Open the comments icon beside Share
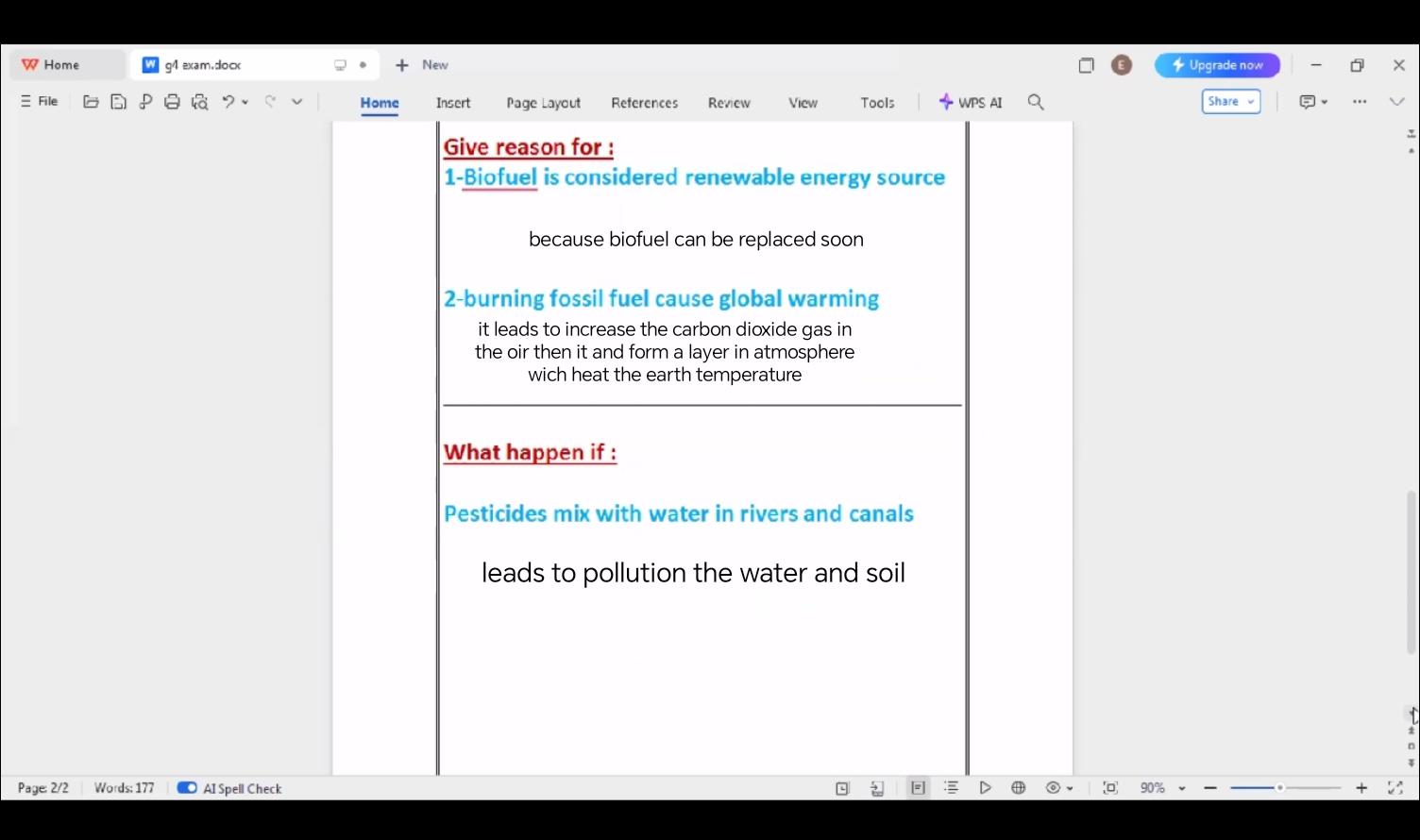The height and width of the screenshot is (840, 1420). [1307, 102]
